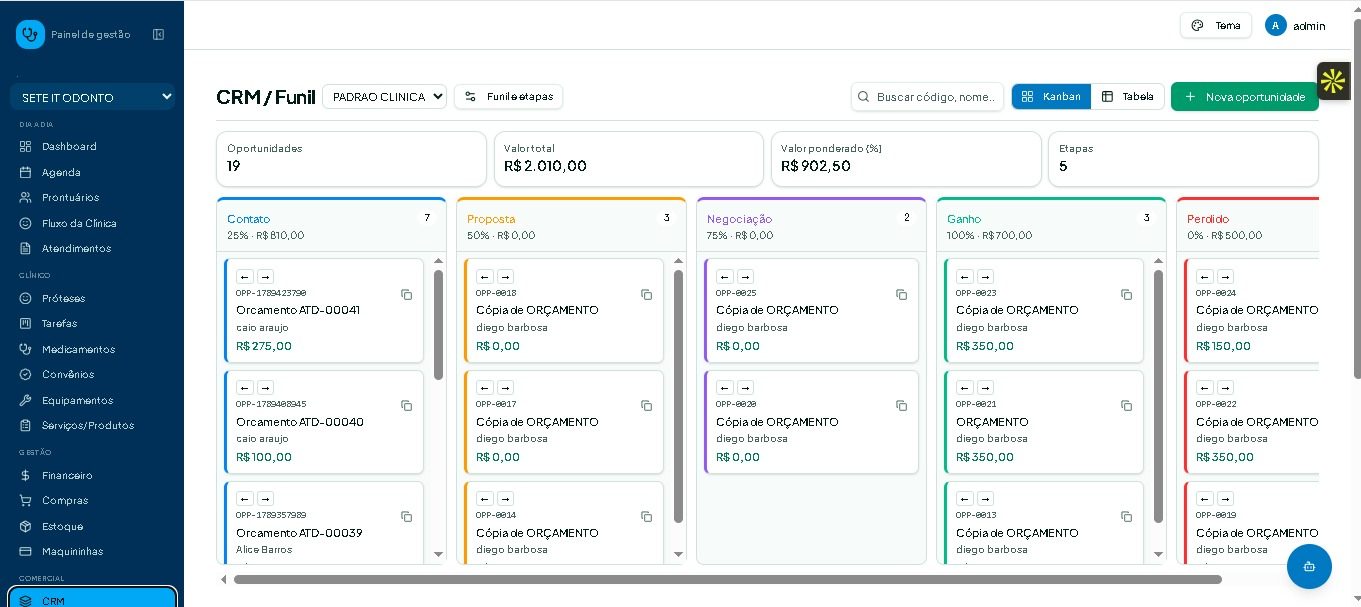Click the Tema button

1216,25
